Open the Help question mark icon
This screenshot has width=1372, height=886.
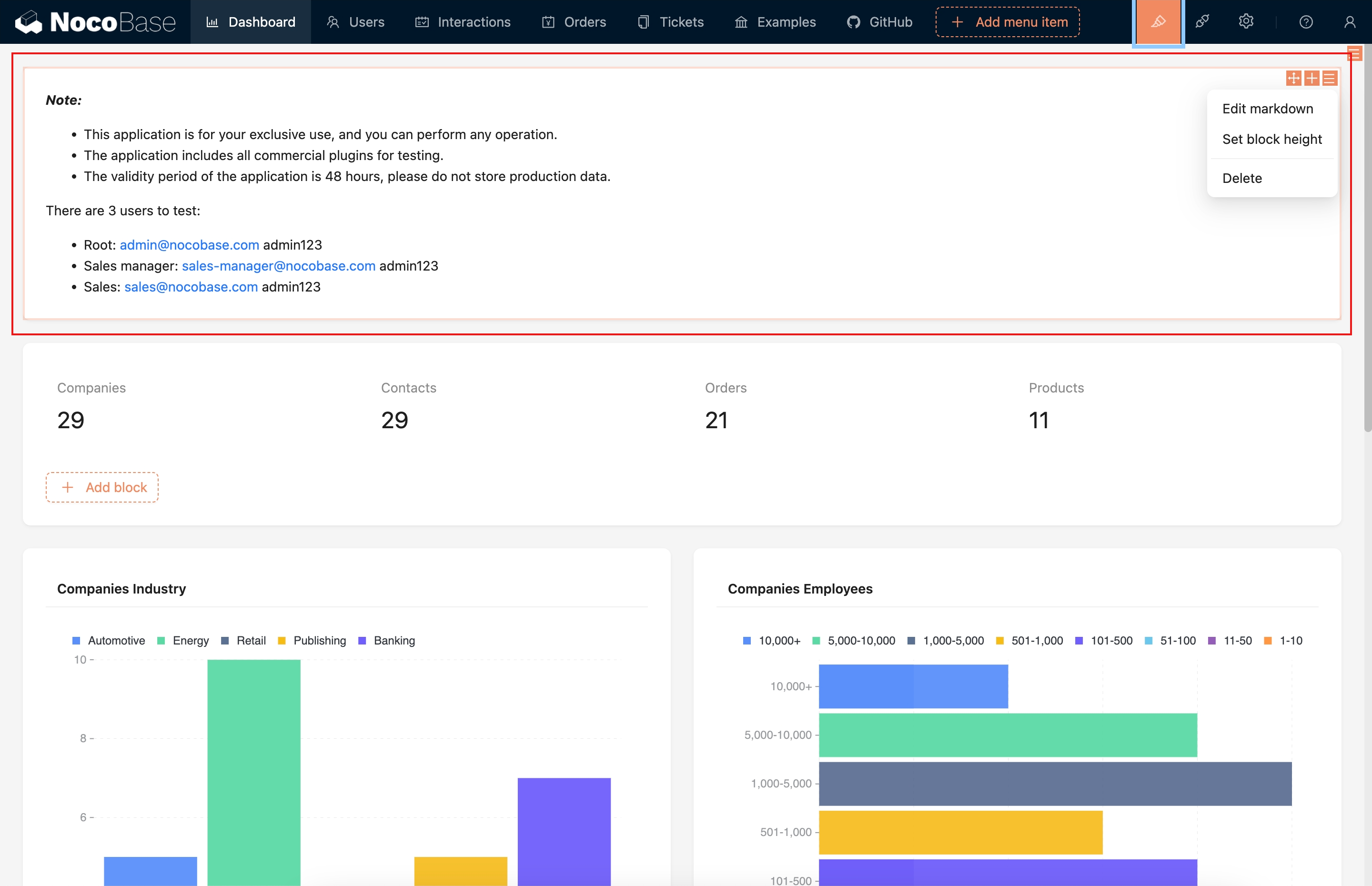click(1306, 22)
